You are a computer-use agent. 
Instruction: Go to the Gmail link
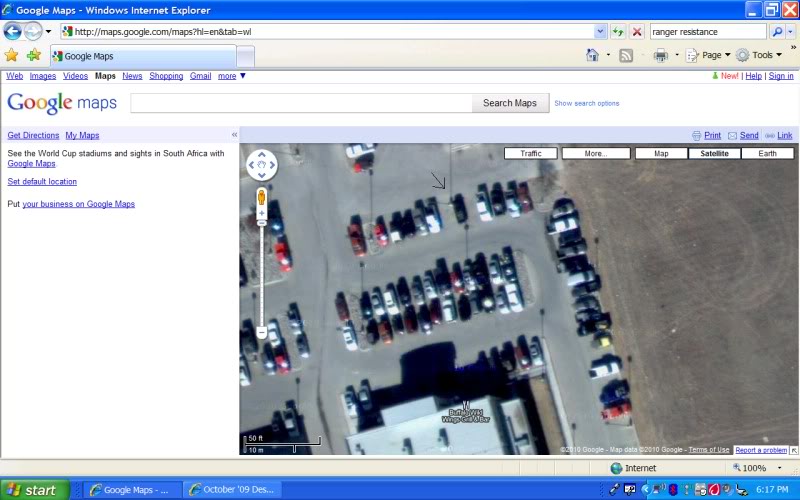[x=201, y=76]
